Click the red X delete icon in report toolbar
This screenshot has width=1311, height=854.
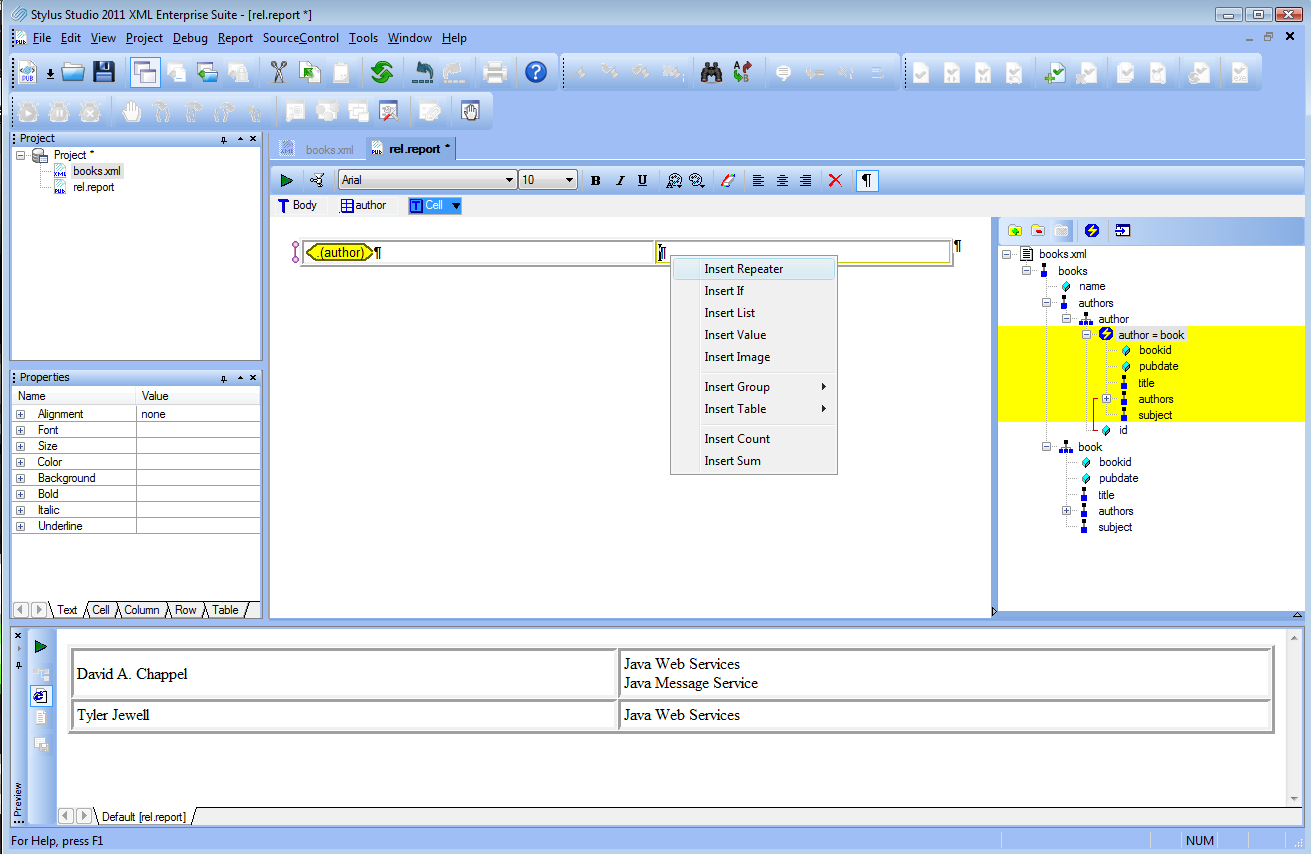[x=835, y=180]
